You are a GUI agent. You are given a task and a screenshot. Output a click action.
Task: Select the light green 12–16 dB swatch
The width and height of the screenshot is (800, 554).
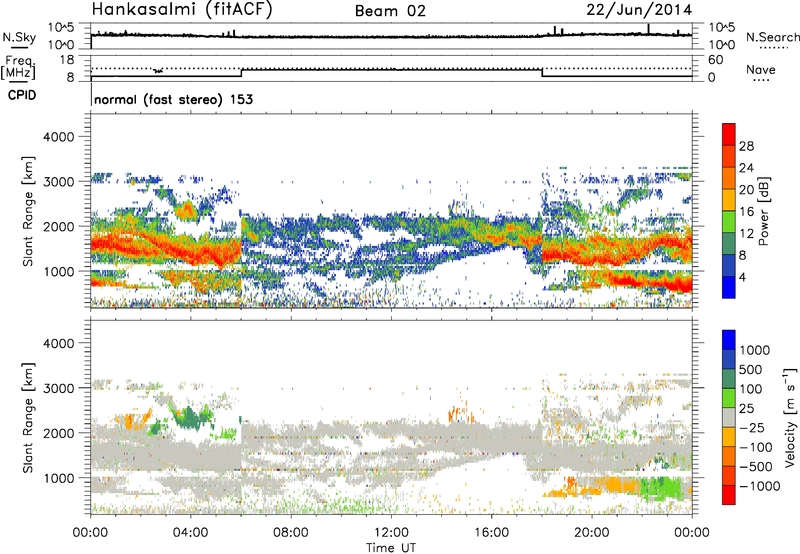point(729,222)
